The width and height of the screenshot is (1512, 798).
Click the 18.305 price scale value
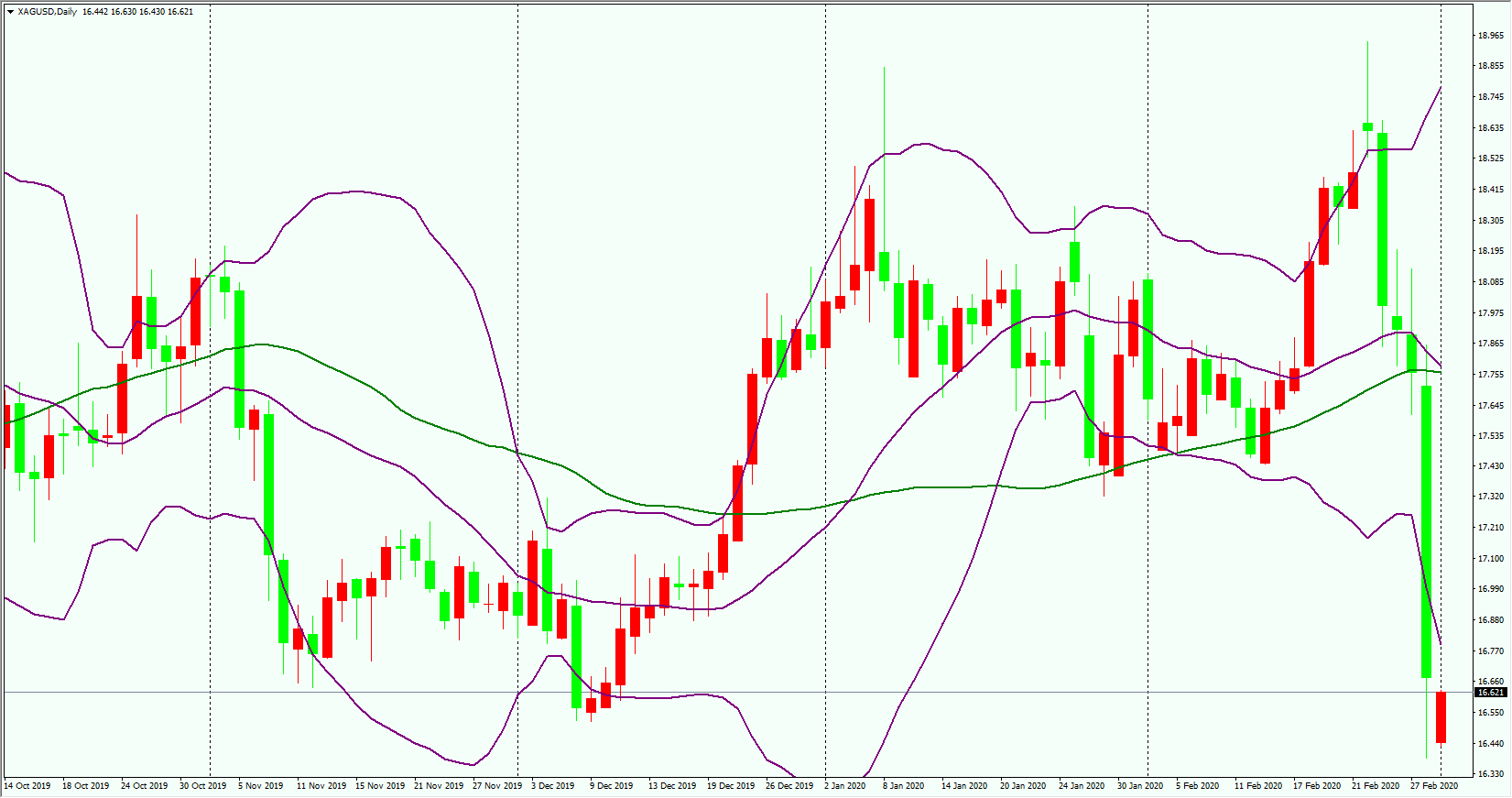pos(1491,221)
